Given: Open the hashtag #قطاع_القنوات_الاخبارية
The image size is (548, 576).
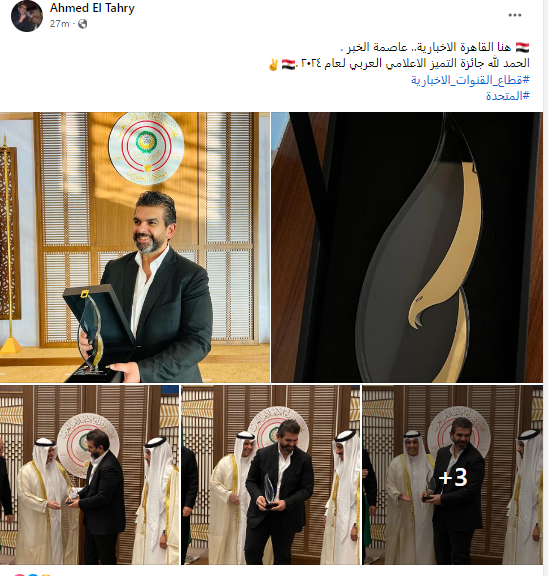Looking at the screenshot, I should pos(470,80).
